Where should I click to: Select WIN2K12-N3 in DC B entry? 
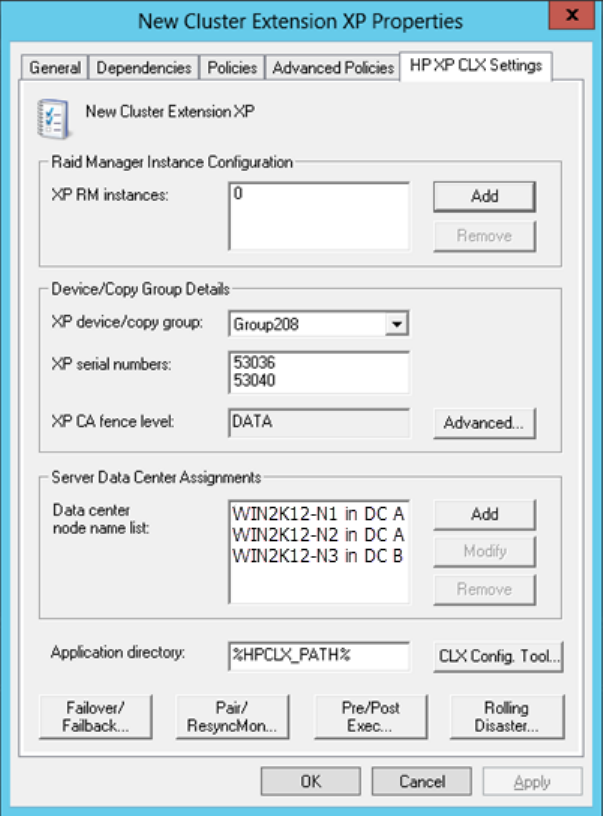(x=318, y=556)
